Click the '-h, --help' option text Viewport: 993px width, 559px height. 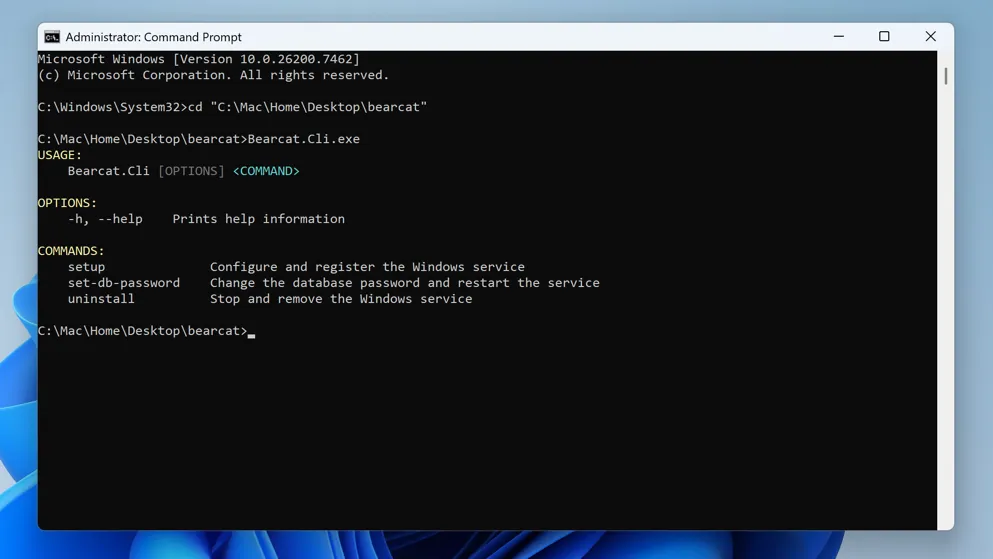pos(105,219)
